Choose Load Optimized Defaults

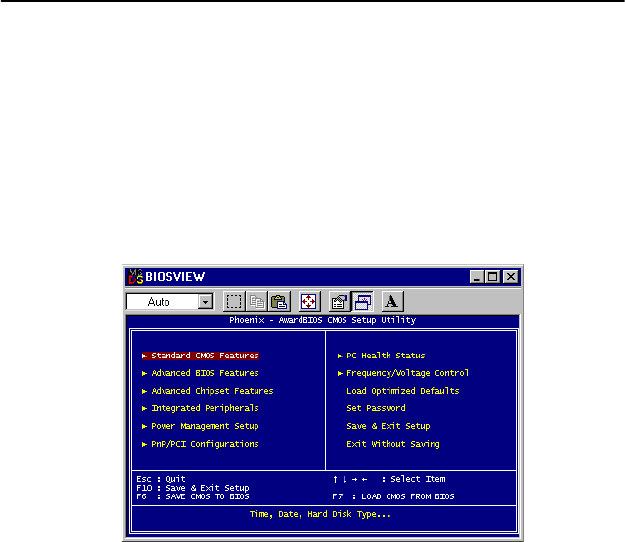click(x=403, y=391)
